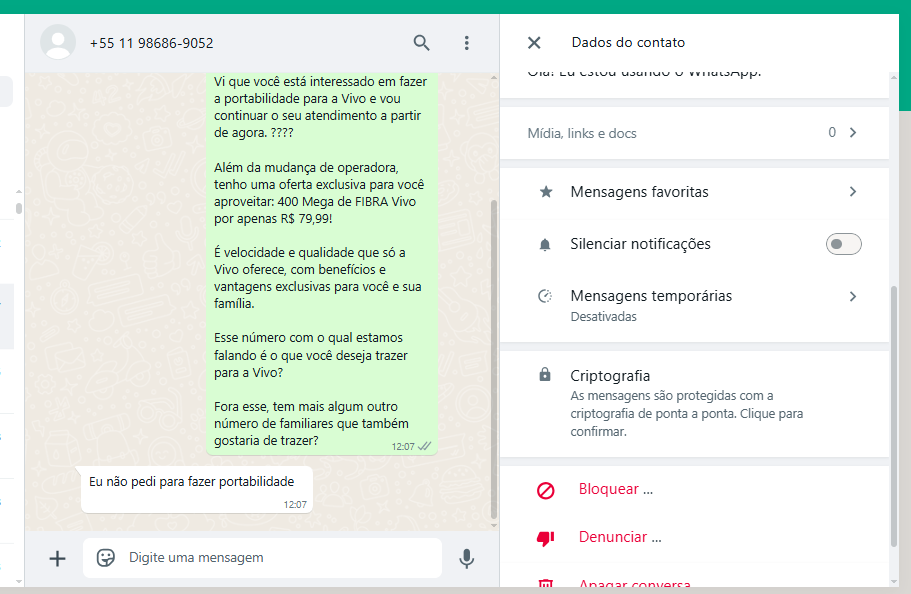Open the emoji and sticker picker

106,558
